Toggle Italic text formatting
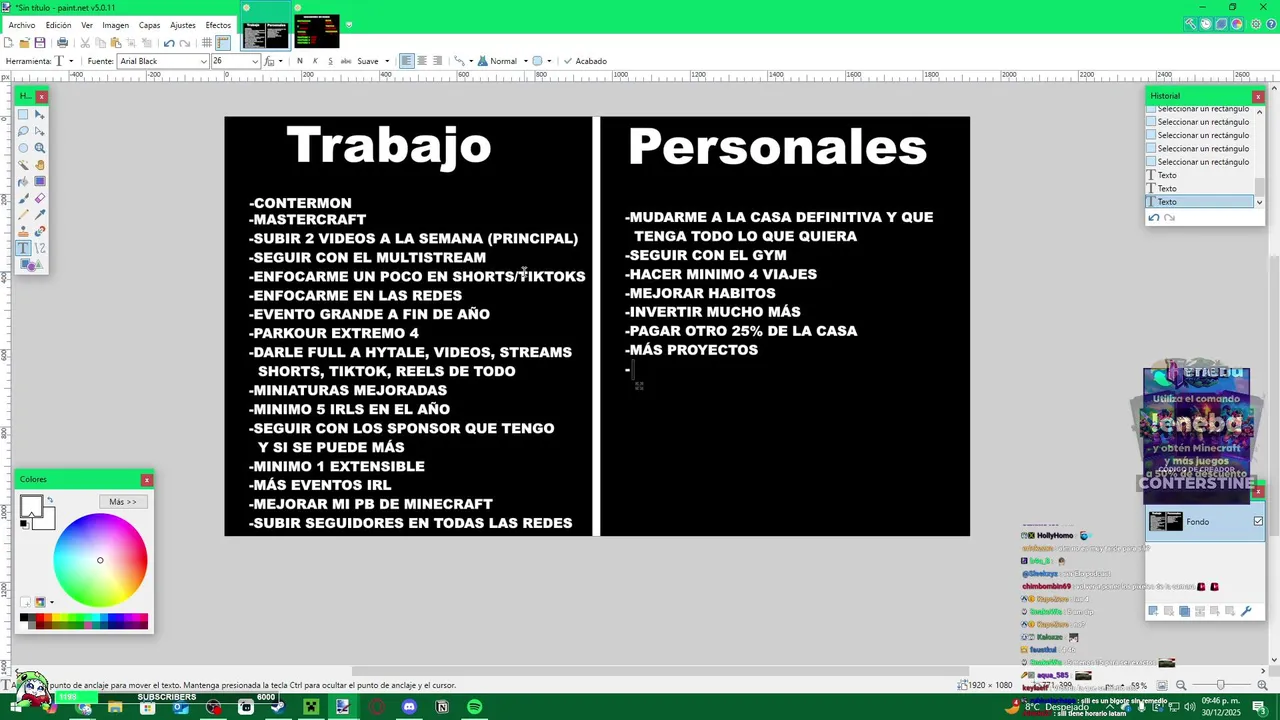Image resolution: width=1280 pixels, height=720 pixels. pos(315,61)
